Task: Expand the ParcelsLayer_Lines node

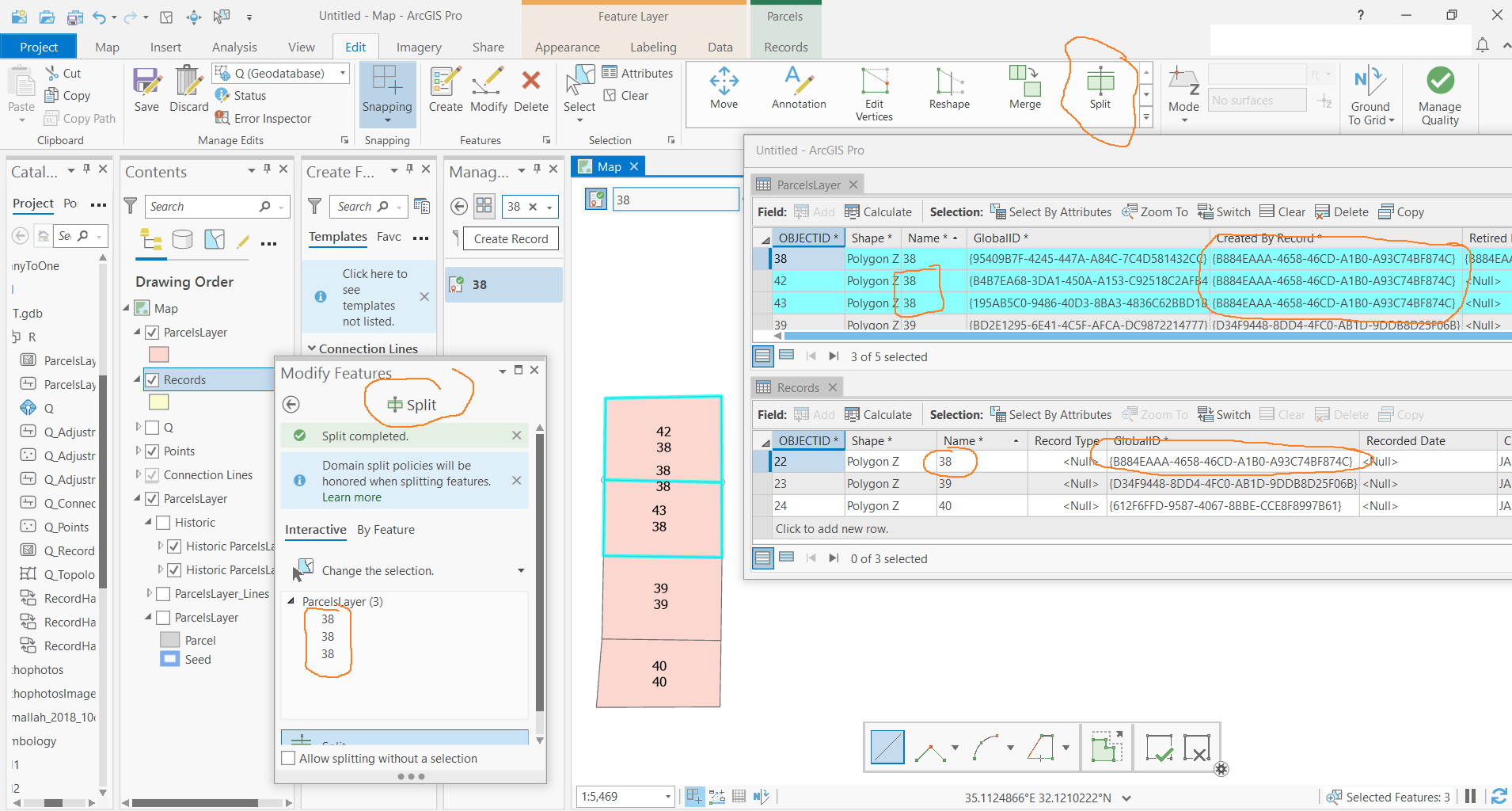Action: click(x=149, y=594)
